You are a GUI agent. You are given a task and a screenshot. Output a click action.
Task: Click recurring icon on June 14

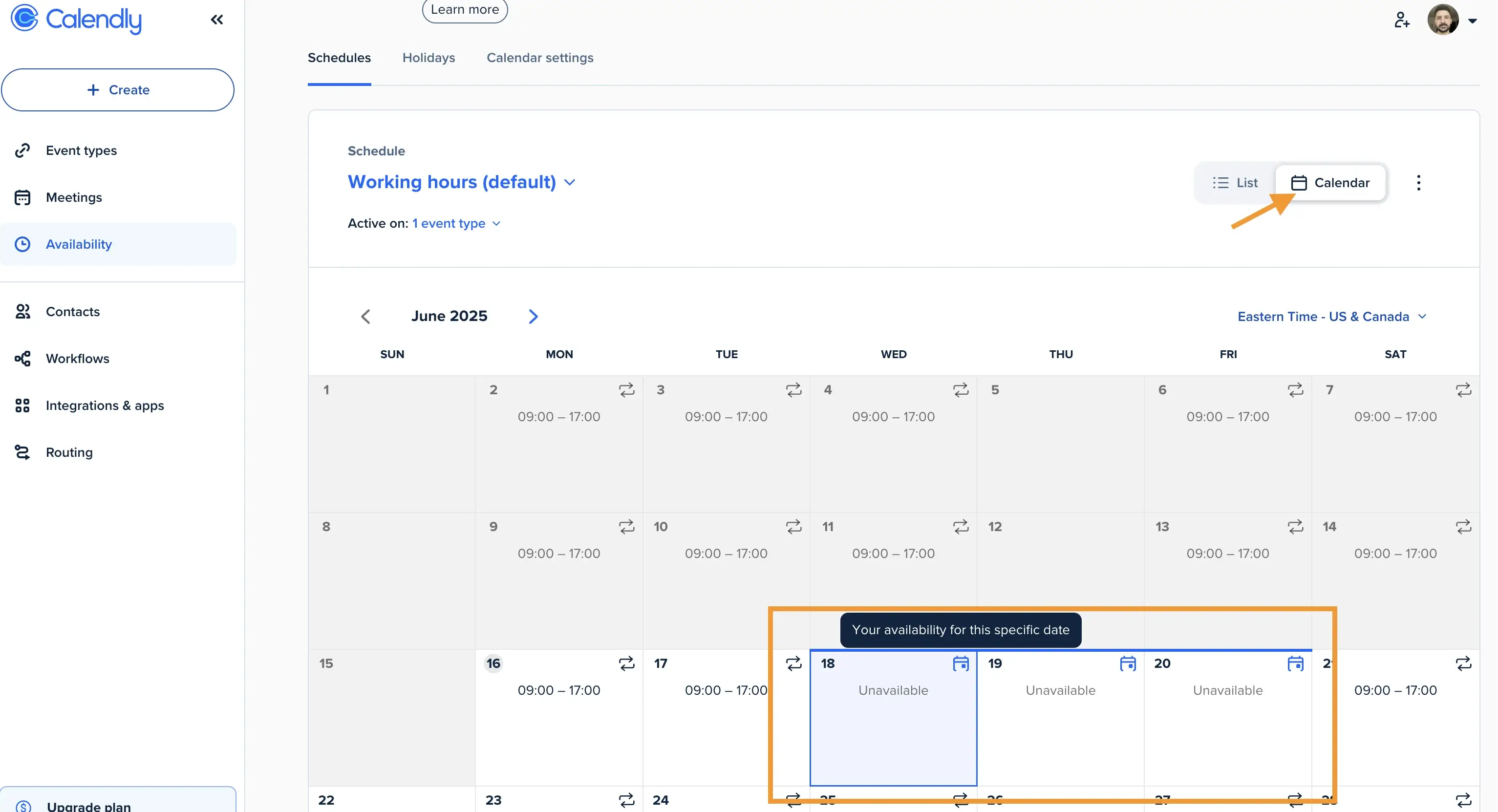(1463, 526)
